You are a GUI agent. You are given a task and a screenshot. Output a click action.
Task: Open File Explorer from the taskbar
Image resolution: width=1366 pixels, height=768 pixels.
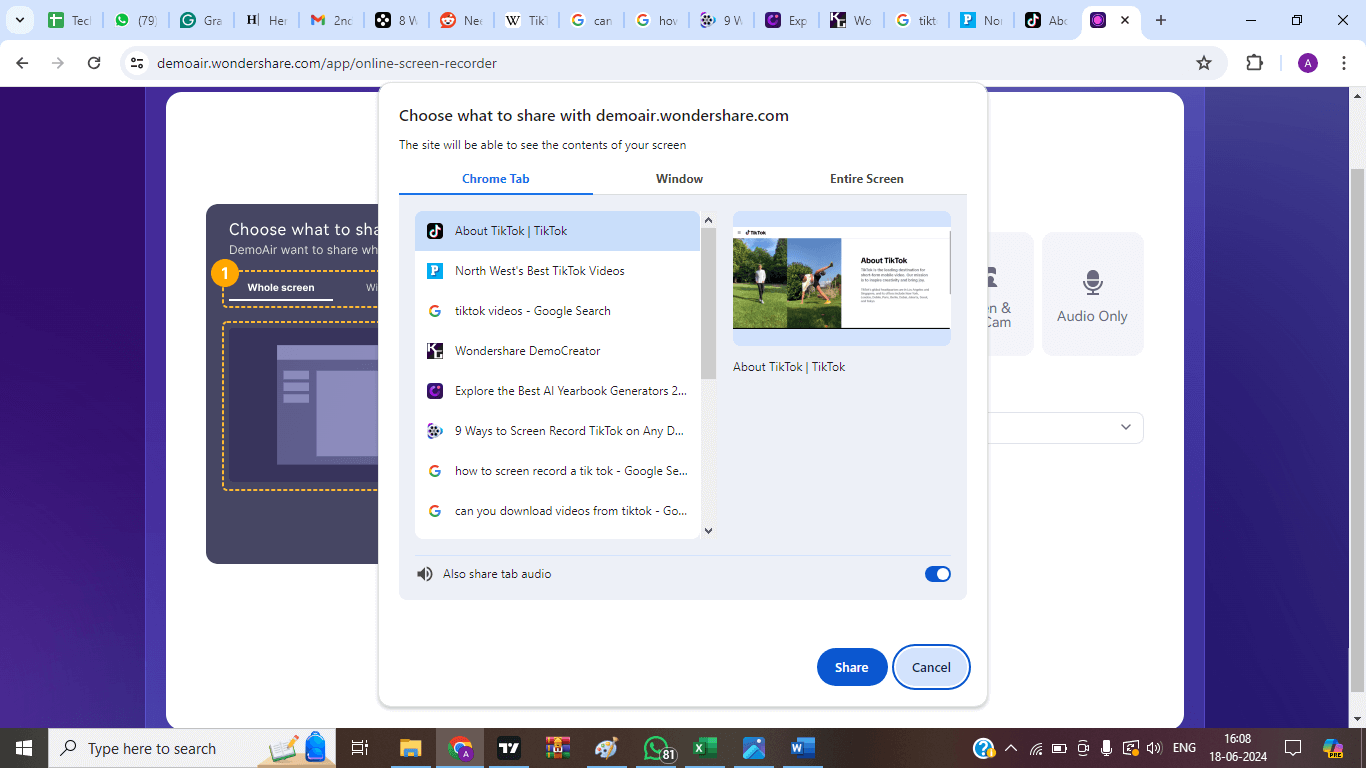coord(411,748)
